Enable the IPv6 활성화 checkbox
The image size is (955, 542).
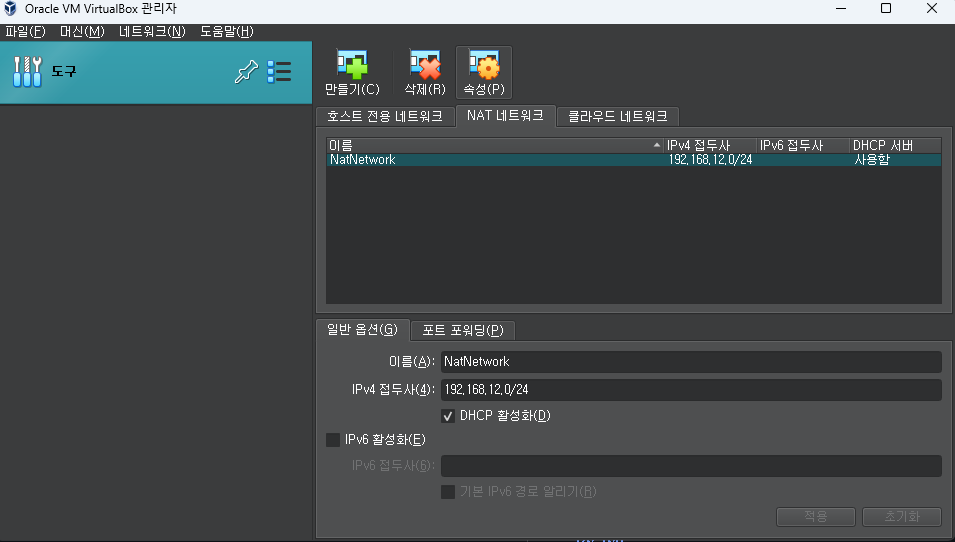point(333,440)
